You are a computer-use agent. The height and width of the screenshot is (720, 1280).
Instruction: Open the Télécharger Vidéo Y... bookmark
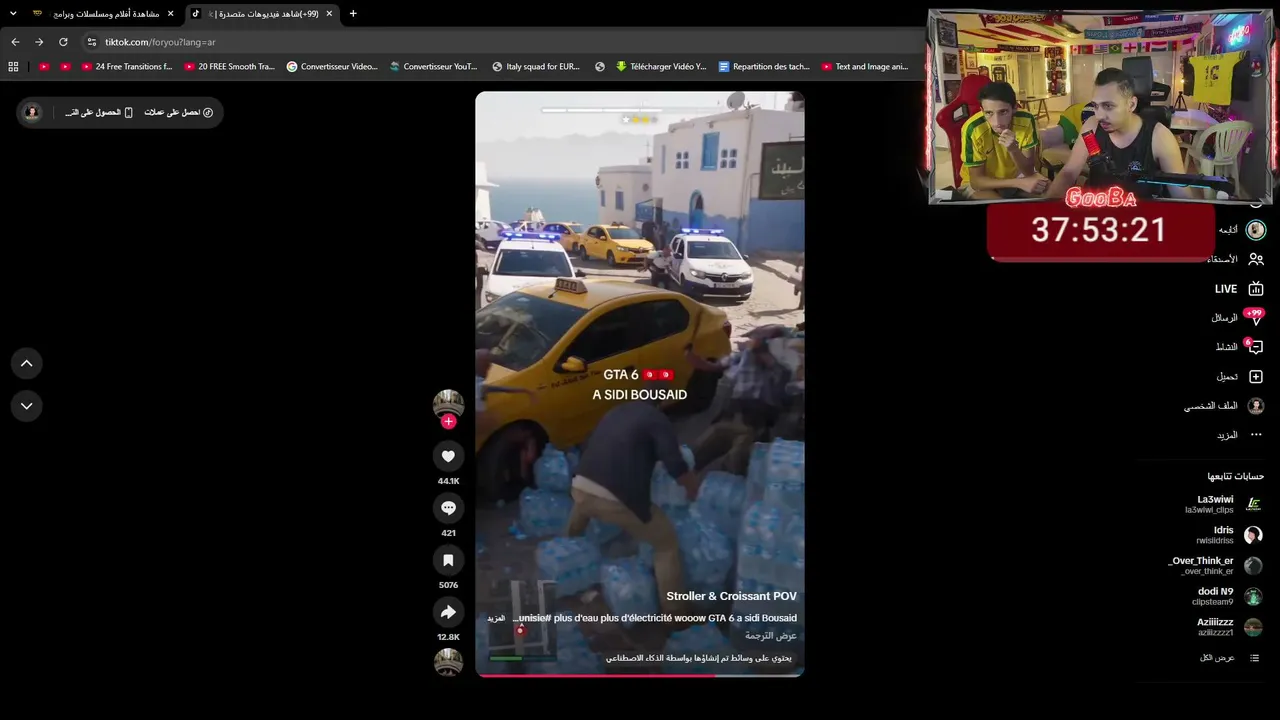click(661, 67)
